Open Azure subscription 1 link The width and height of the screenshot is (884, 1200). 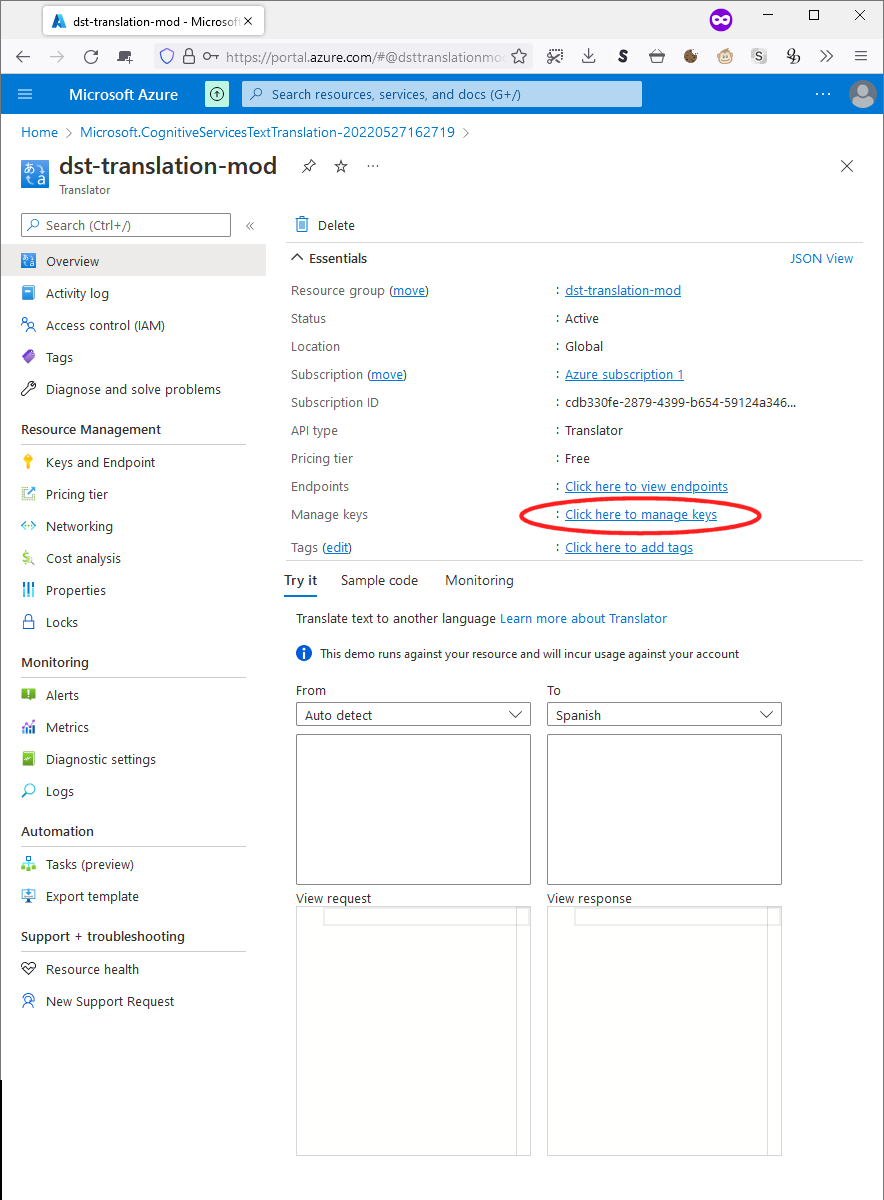(x=624, y=374)
